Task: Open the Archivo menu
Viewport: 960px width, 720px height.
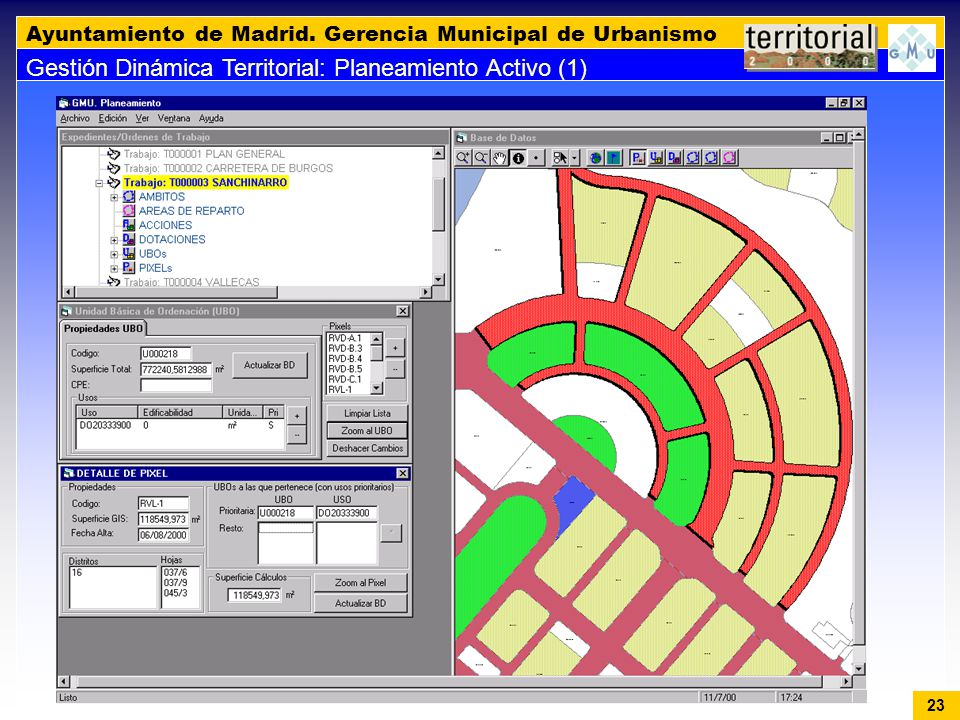Action: tap(75, 118)
